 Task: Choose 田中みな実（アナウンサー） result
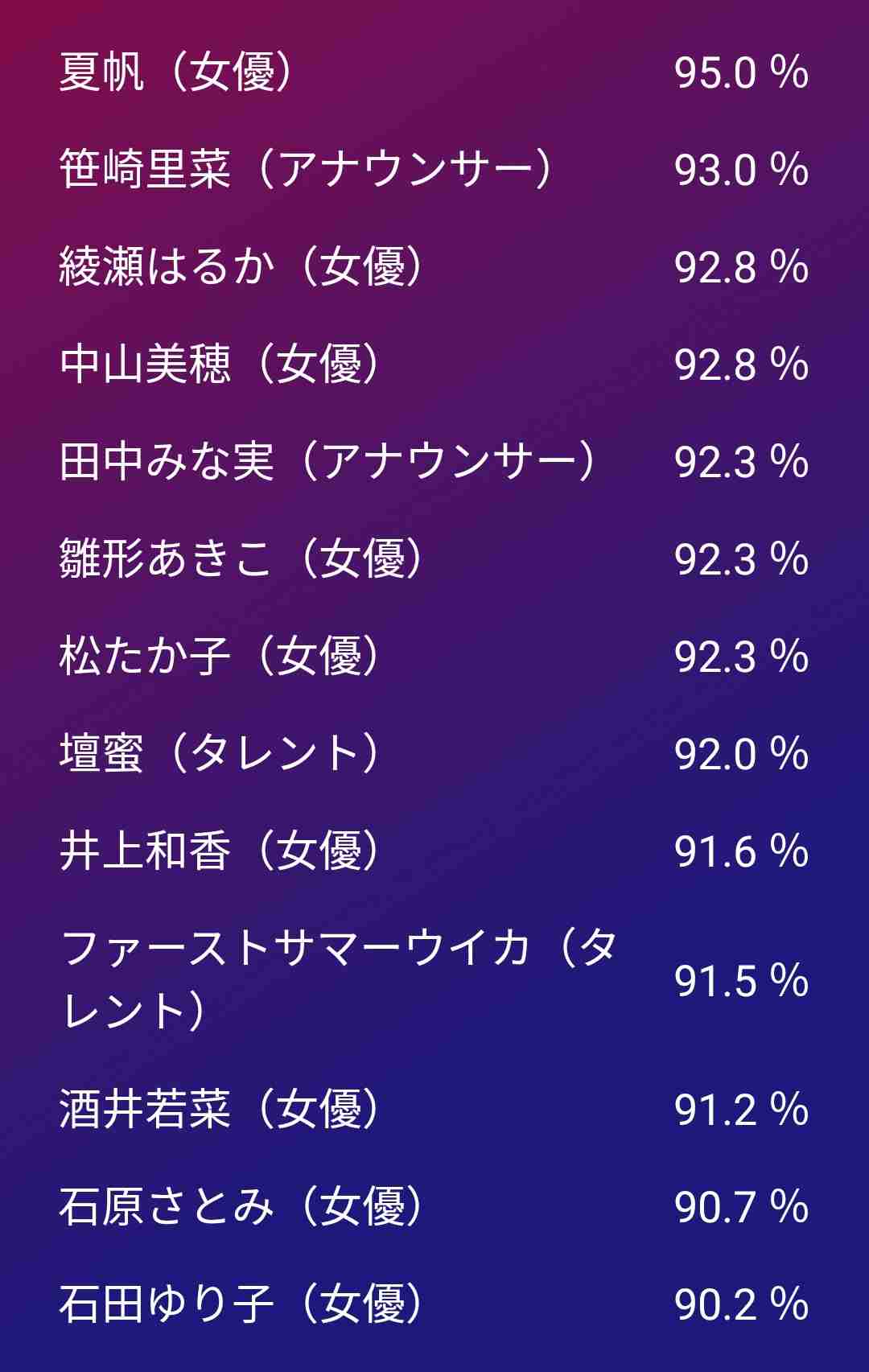(329, 462)
